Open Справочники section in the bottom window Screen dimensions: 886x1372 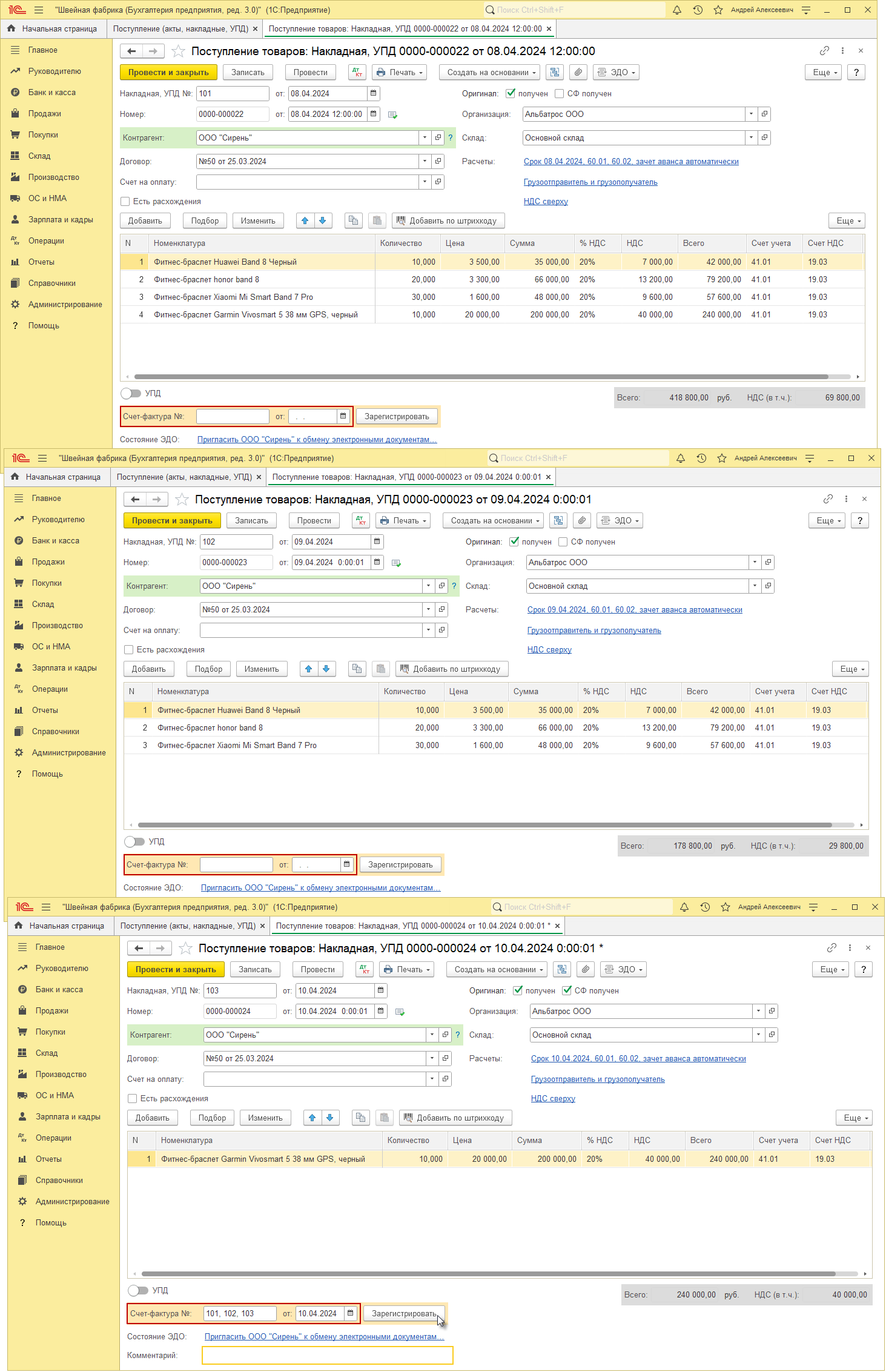pos(59,1180)
